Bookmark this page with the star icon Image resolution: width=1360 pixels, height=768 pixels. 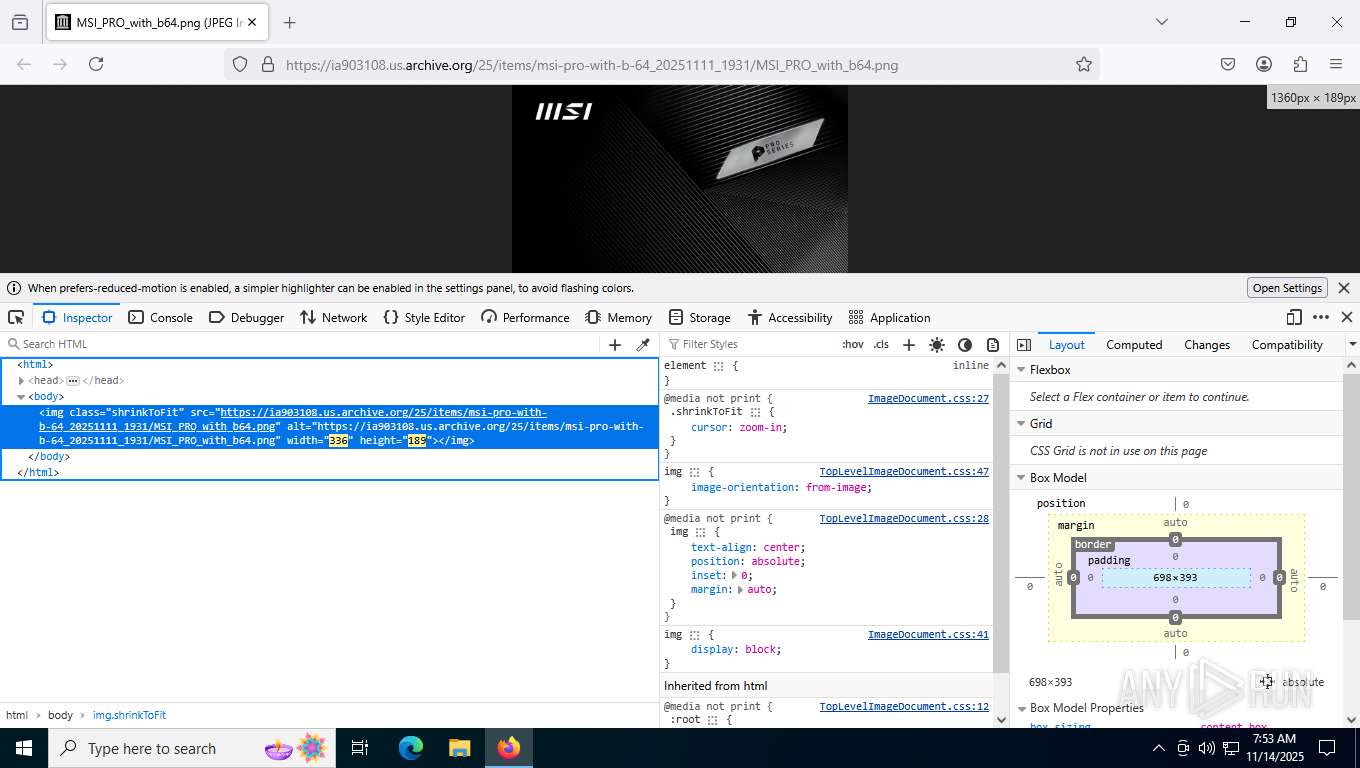click(1084, 64)
